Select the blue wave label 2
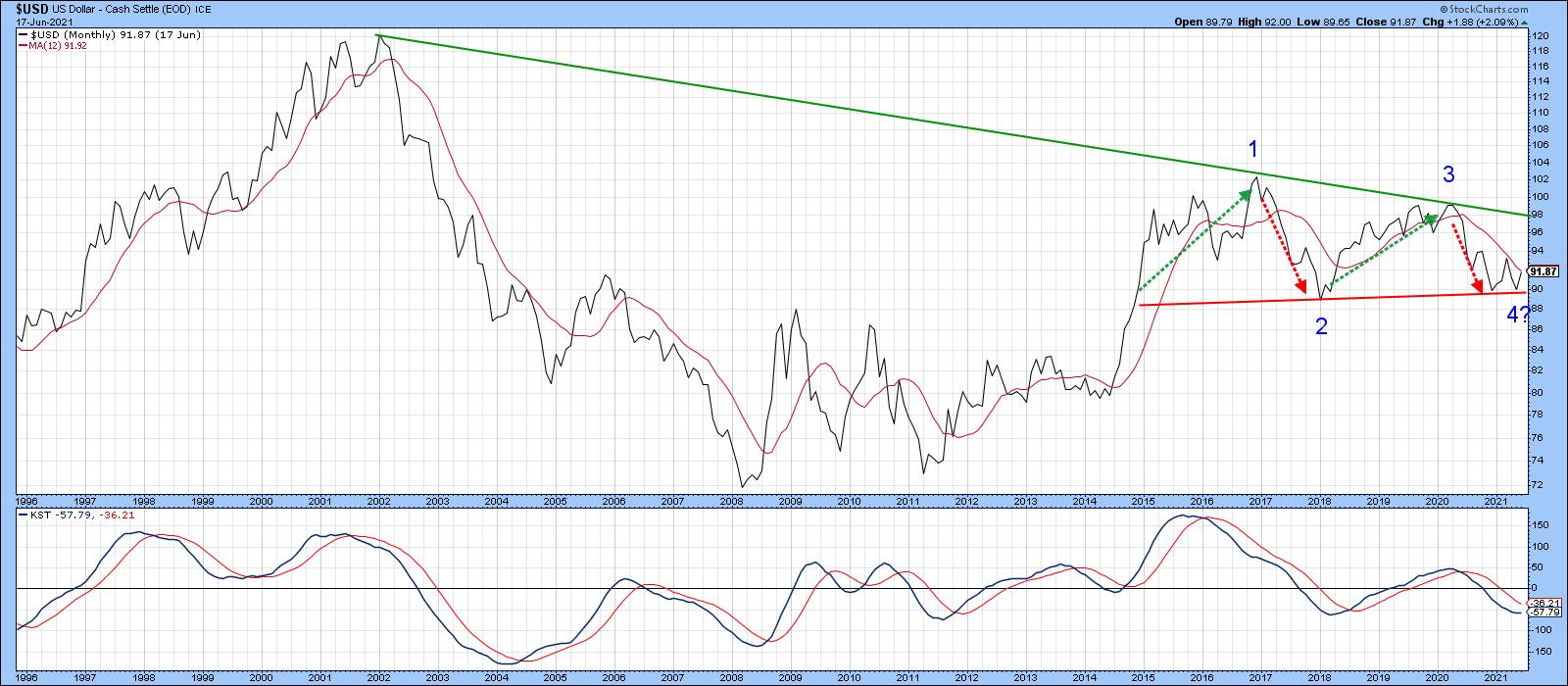The height and width of the screenshot is (686, 1568). [1321, 327]
